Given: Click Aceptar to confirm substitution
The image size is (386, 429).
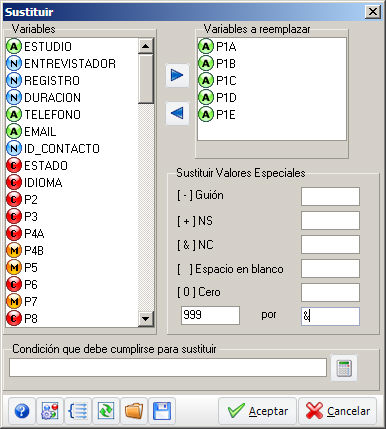Looking at the screenshot, I should [257, 411].
